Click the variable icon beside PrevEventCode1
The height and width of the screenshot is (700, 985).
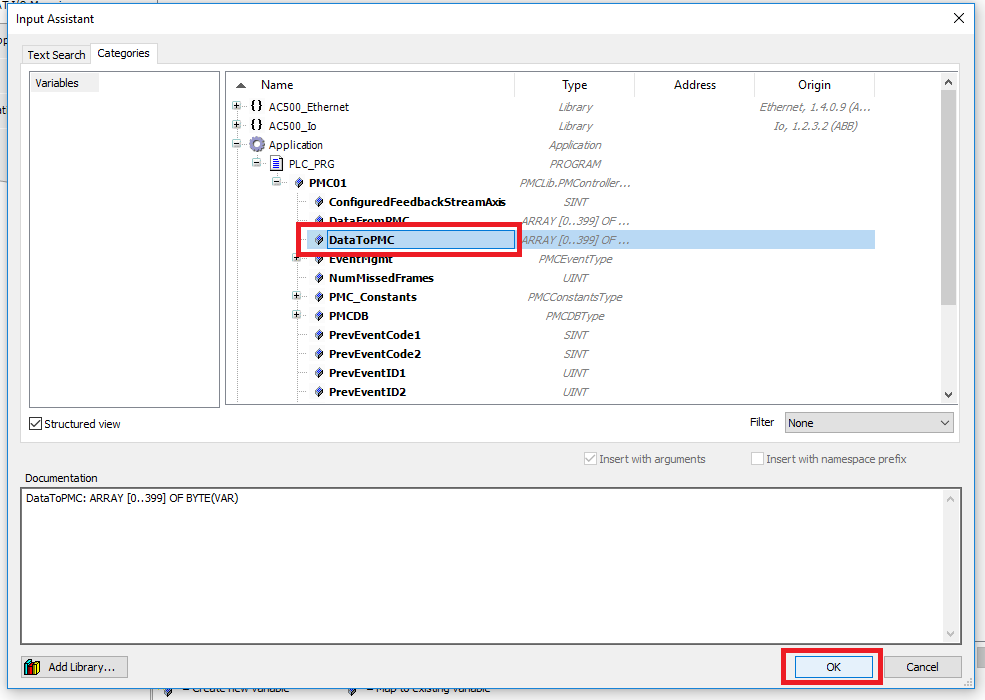point(319,334)
